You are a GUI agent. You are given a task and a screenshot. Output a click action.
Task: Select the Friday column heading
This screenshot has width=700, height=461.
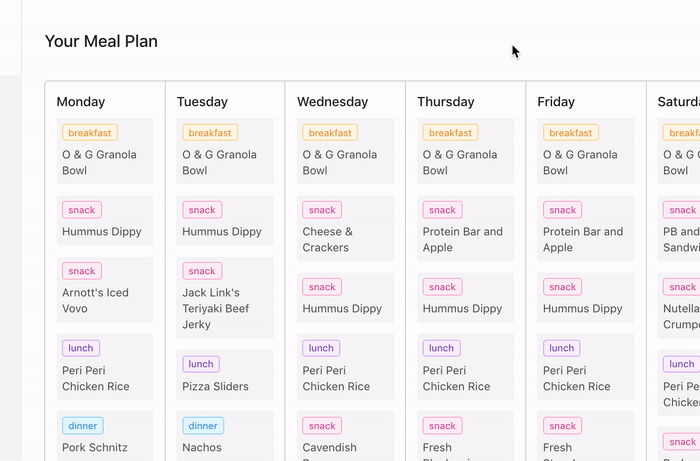556,102
